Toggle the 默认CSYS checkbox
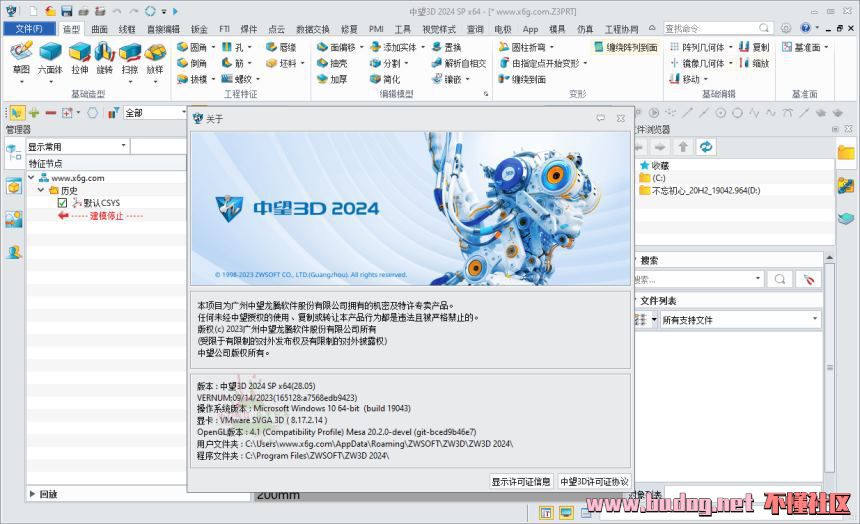Image resolution: width=860 pixels, height=524 pixels. [x=62, y=202]
